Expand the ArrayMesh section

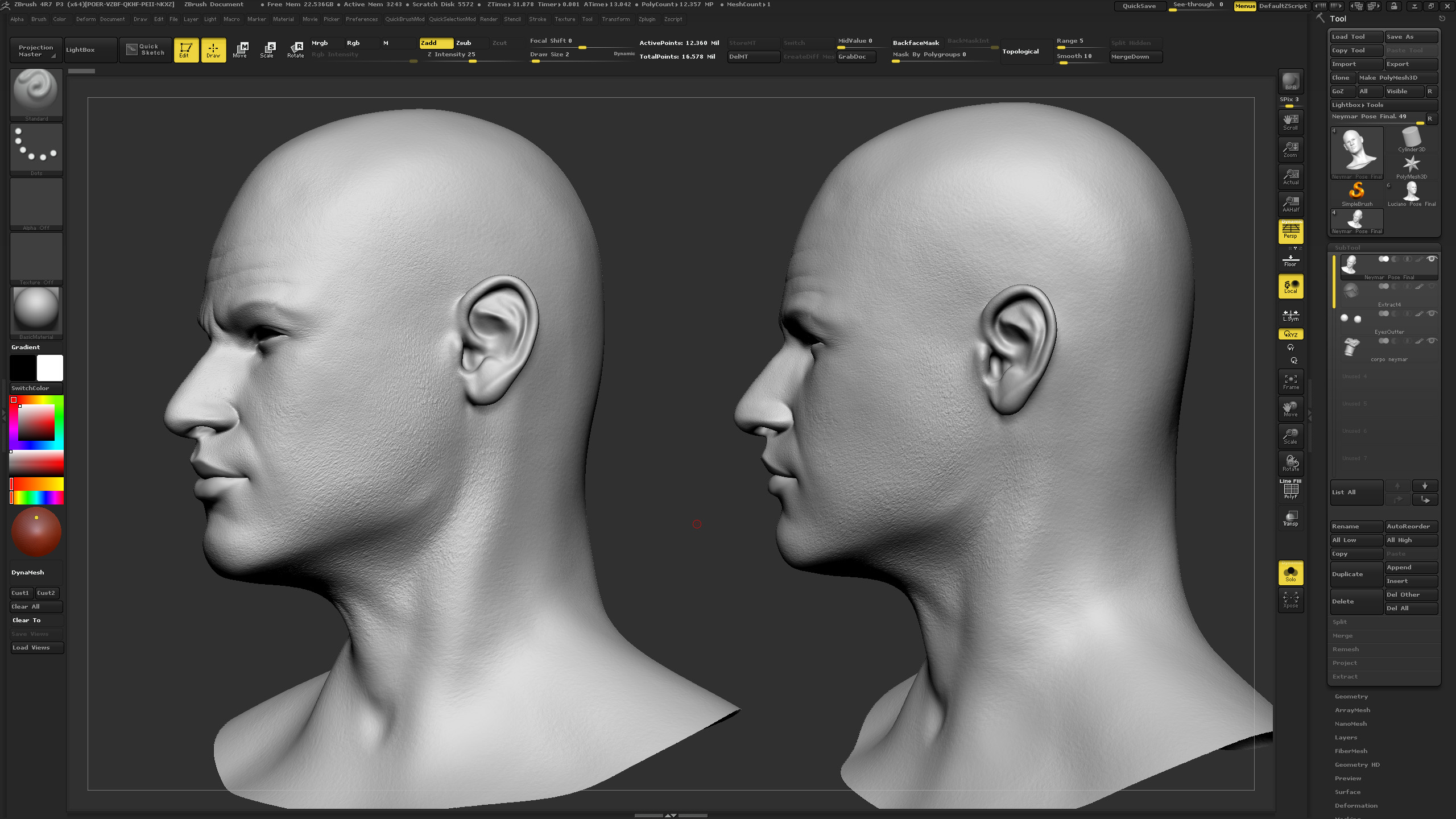tap(1352, 710)
